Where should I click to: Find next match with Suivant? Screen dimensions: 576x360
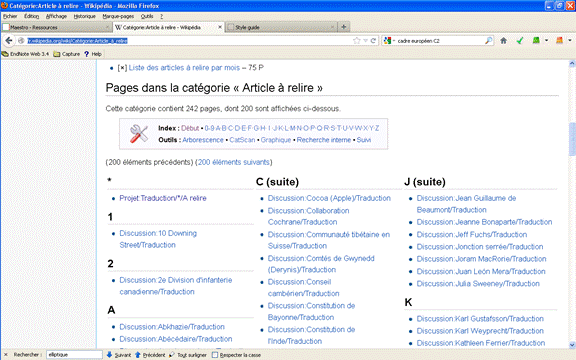pyautogui.click(x=119, y=355)
